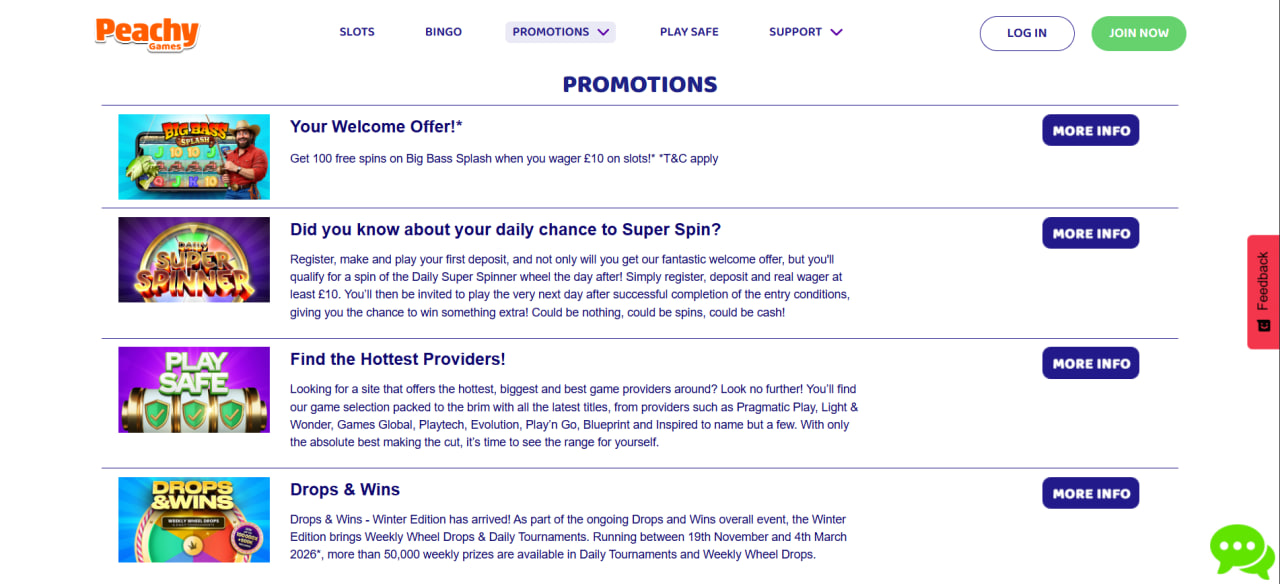Open the Bingo menu item
Image resolution: width=1280 pixels, height=584 pixels.
443,32
